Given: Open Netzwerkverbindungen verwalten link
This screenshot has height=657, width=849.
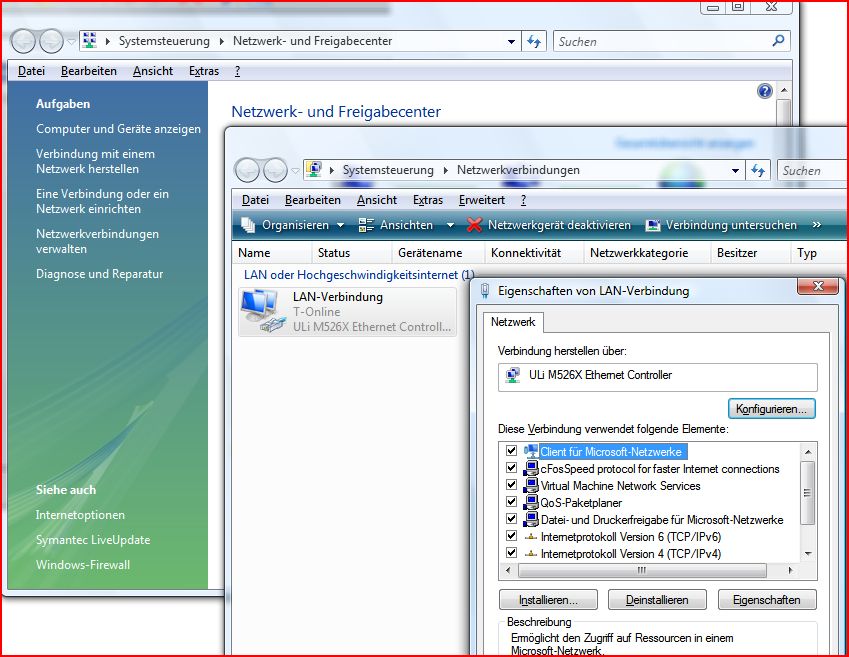Looking at the screenshot, I should click(97, 241).
